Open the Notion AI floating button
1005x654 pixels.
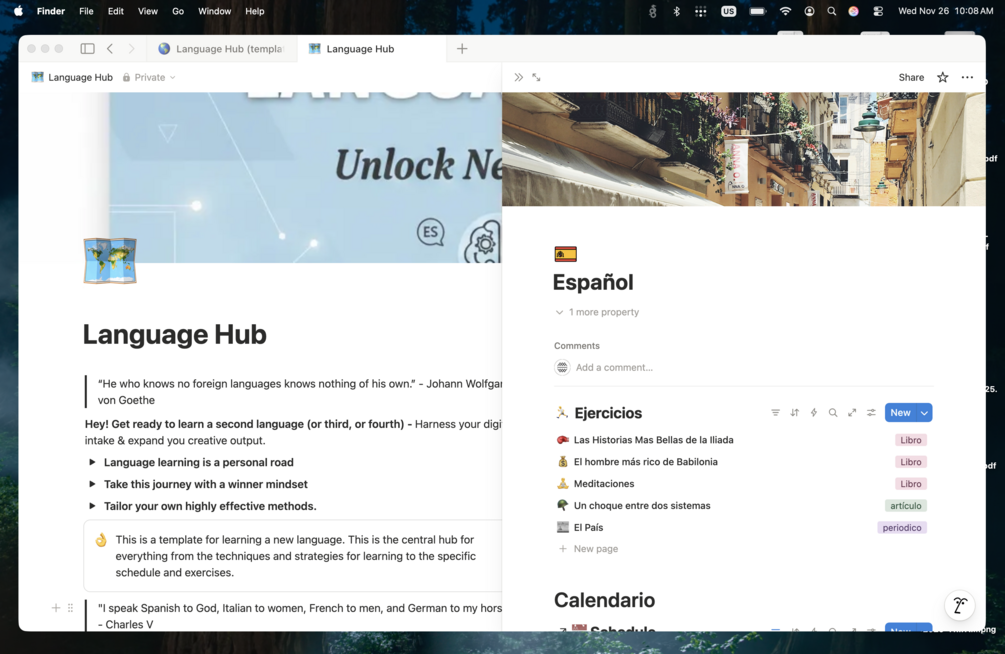click(x=959, y=605)
